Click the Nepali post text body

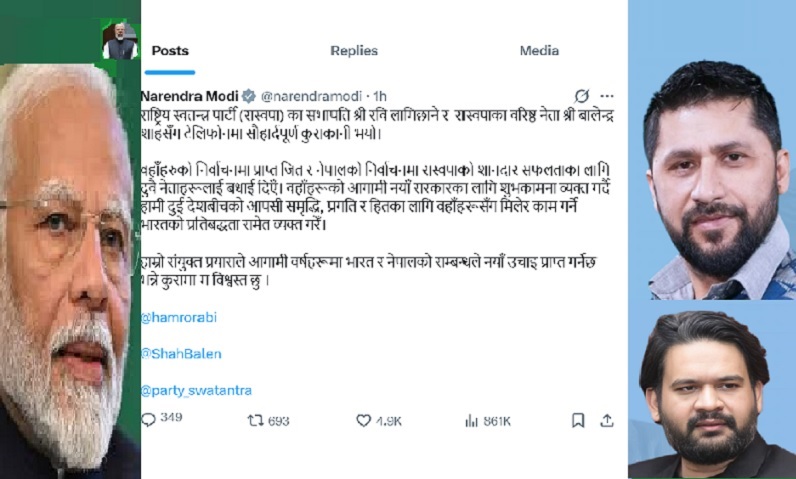(x=377, y=198)
